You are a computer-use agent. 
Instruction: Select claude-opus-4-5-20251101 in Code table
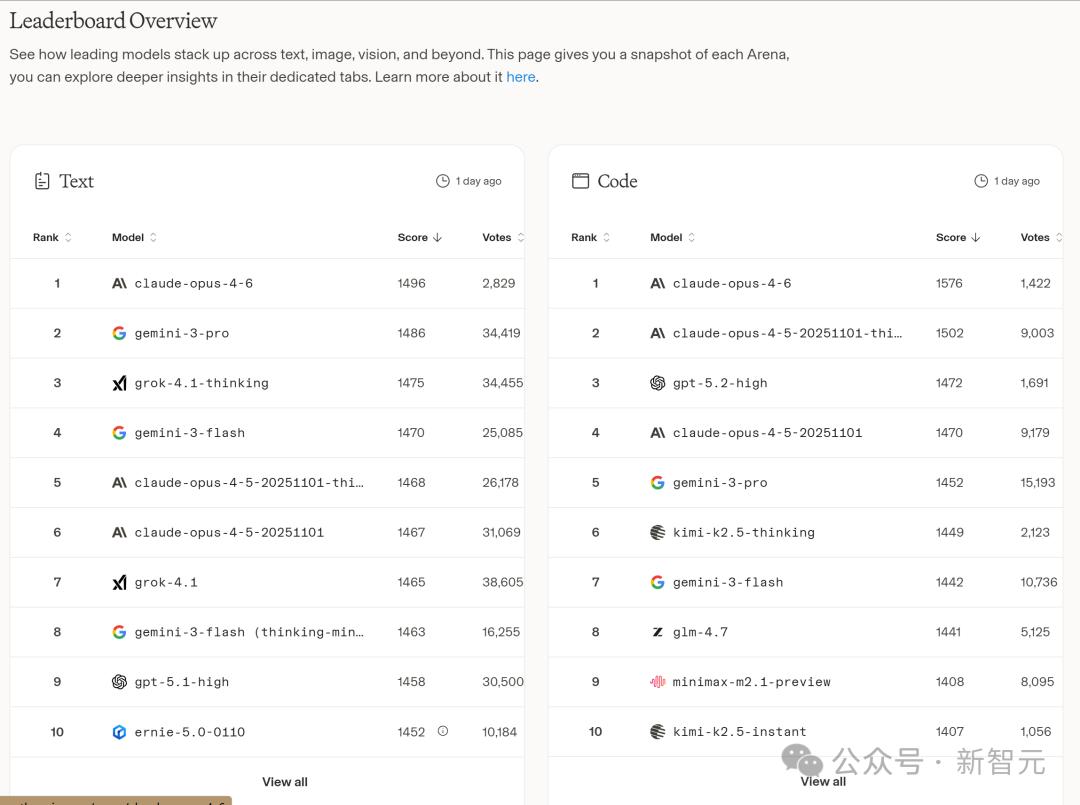pyautogui.click(x=767, y=432)
